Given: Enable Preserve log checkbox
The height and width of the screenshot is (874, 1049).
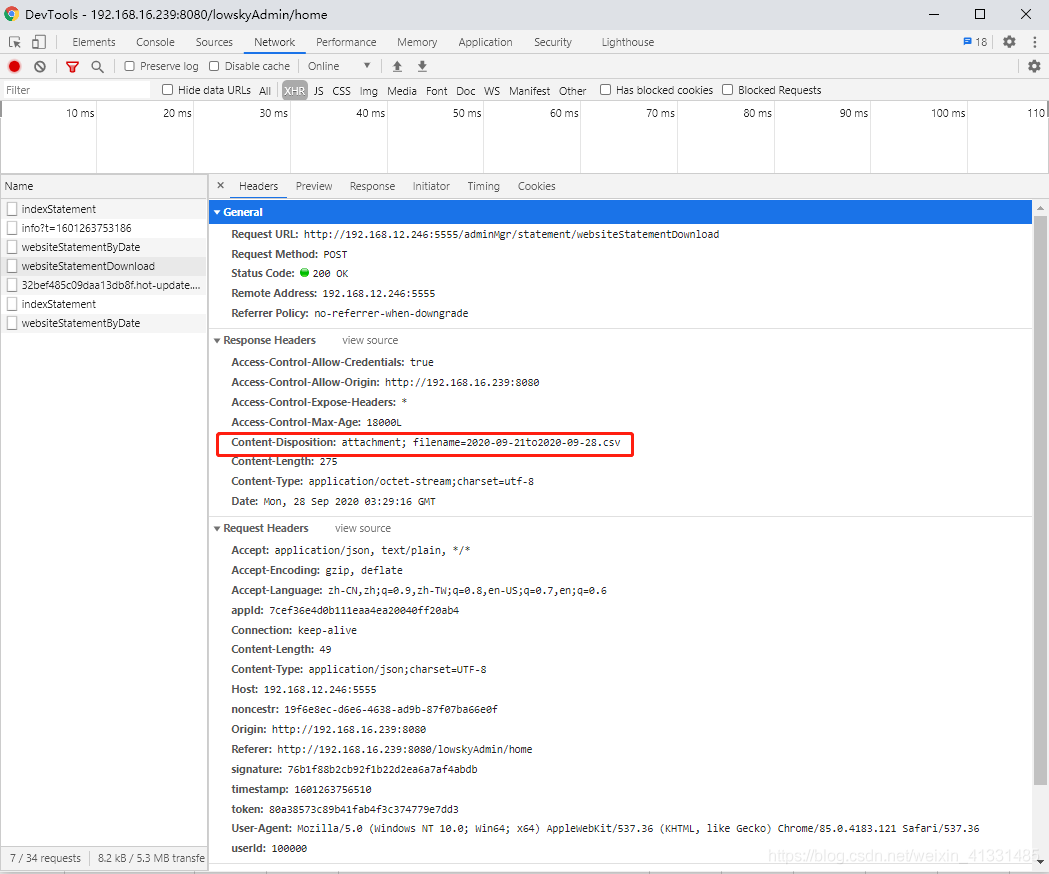Looking at the screenshot, I should (130, 66).
